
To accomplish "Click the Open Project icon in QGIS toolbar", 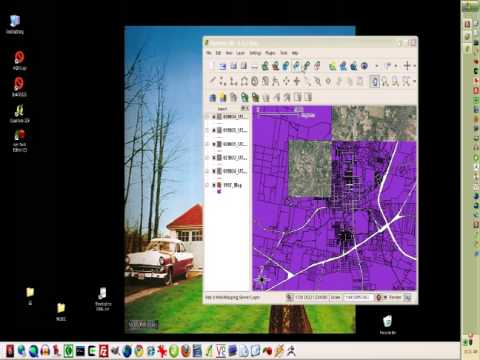I will (222, 66).
